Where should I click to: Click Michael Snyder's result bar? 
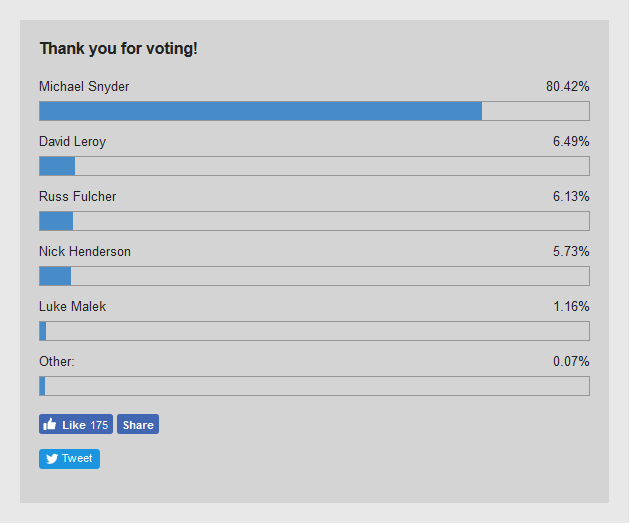pyautogui.click(x=314, y=111)
